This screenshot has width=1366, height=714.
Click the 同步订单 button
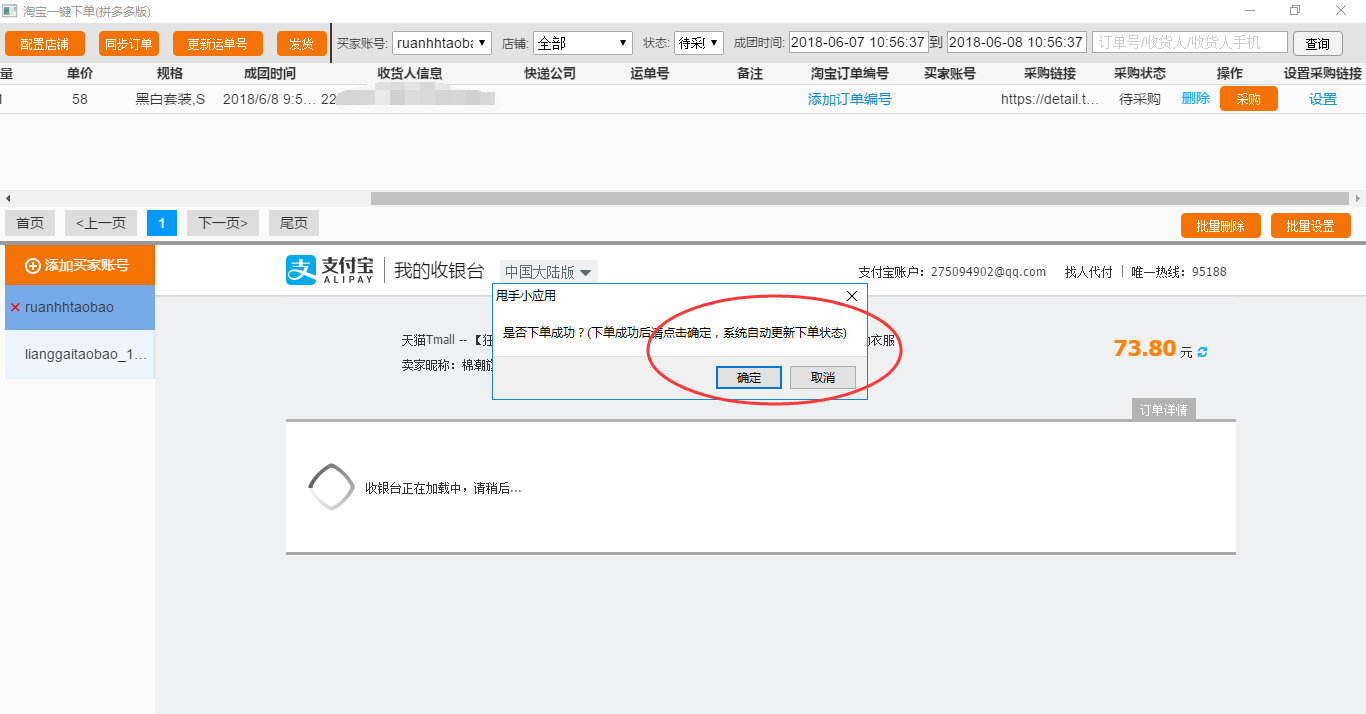(128, 44)
